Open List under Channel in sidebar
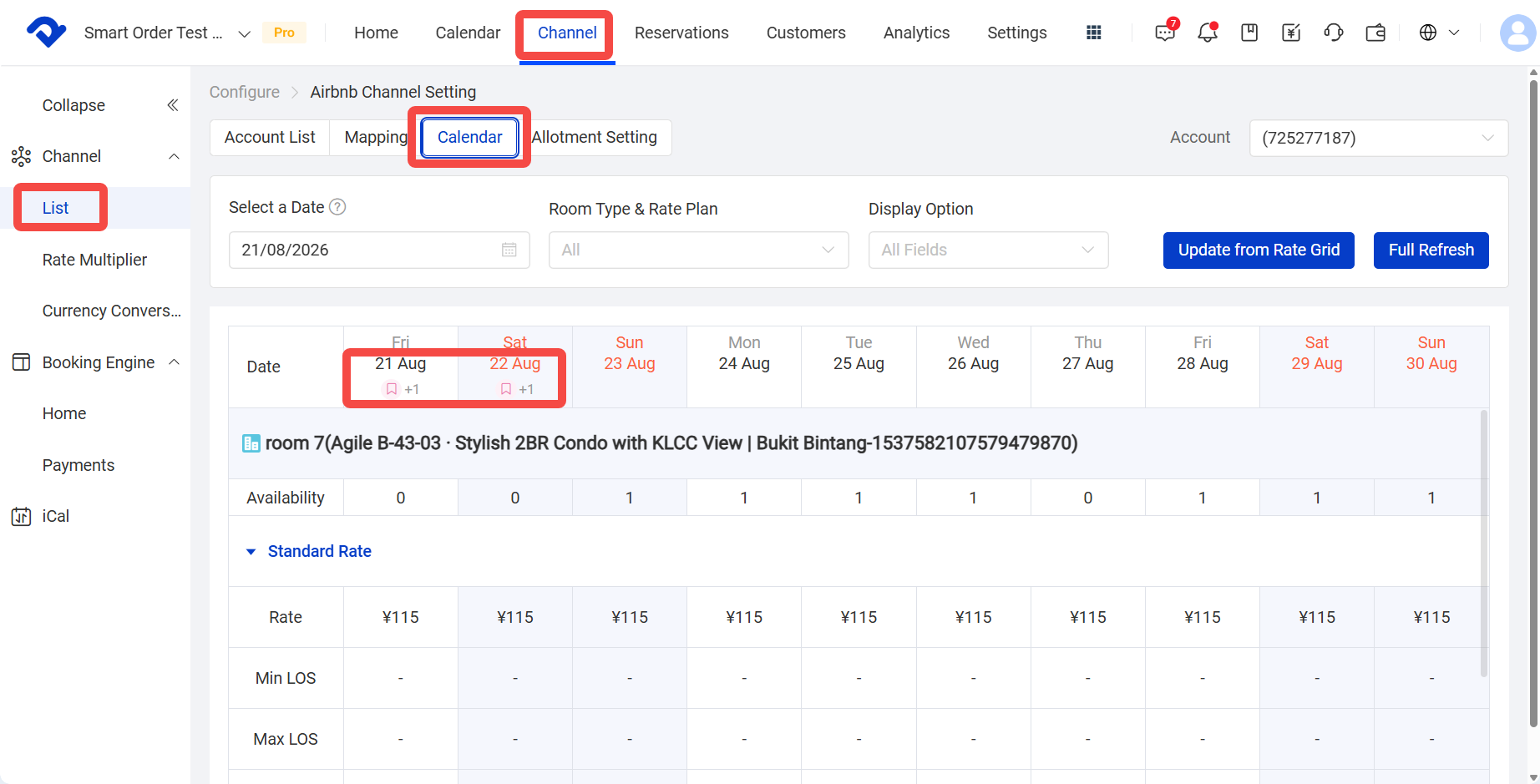The width and height of the screenshot is (1540, 784). pos(55,208)
